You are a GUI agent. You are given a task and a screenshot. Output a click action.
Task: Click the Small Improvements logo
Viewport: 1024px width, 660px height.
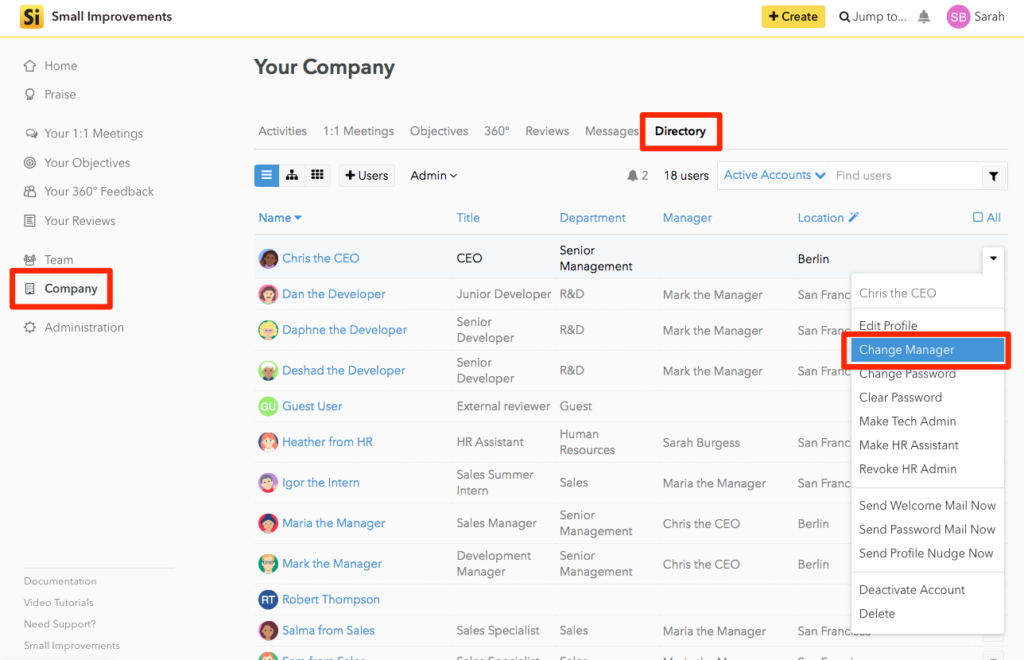(x=31, y=16)
